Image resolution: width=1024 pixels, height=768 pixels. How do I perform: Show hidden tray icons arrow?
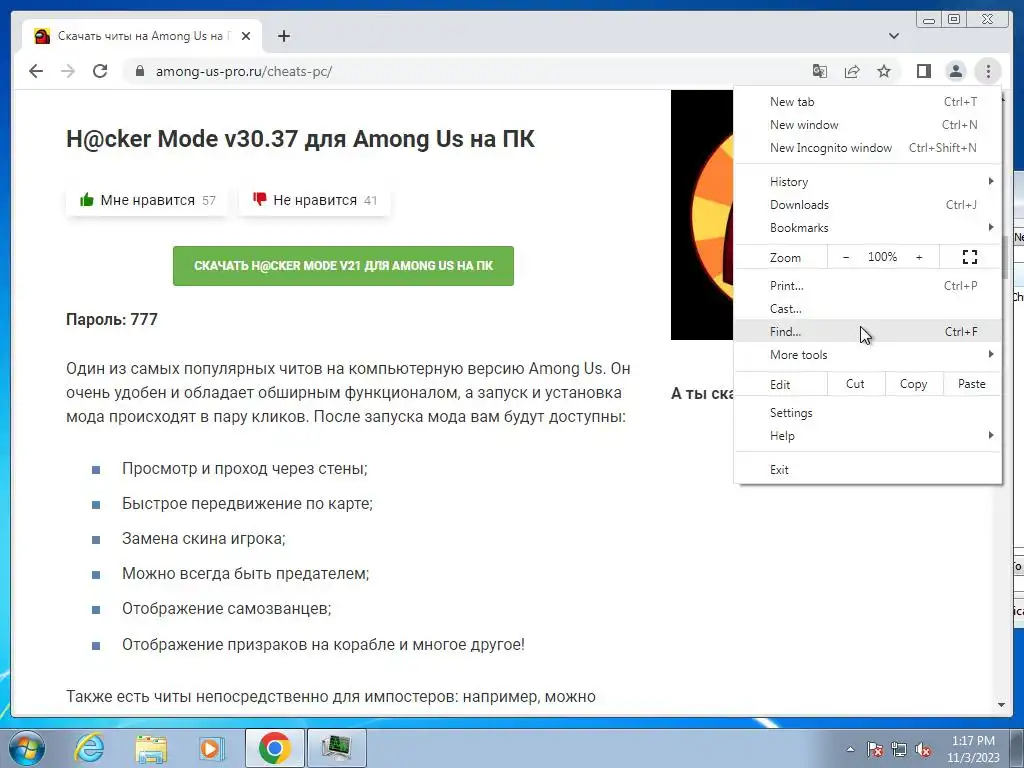click(850, 749)
